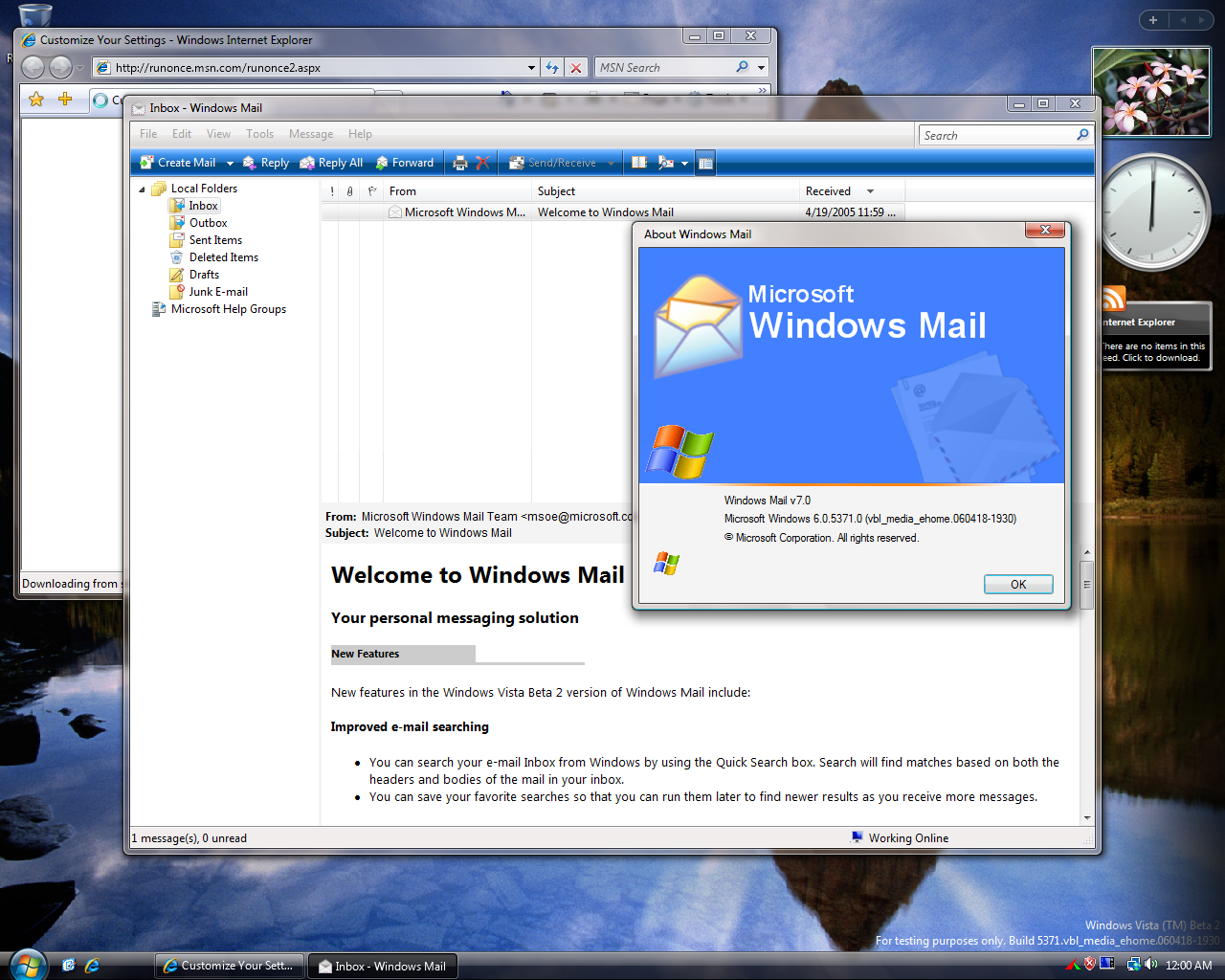
Task: Click the RSS feed gadget icon in sidebar
Action: pyautogui.click(x=1113, y=299)
